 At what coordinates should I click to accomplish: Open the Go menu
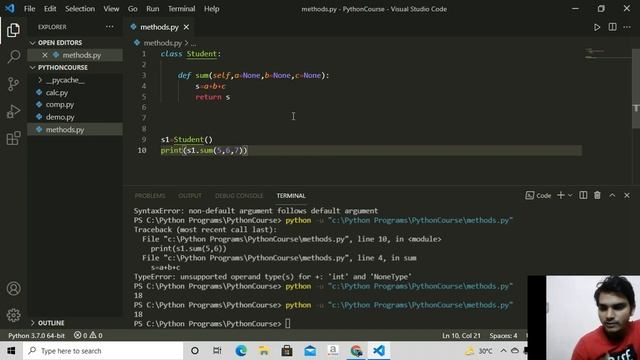click(133, 9)
